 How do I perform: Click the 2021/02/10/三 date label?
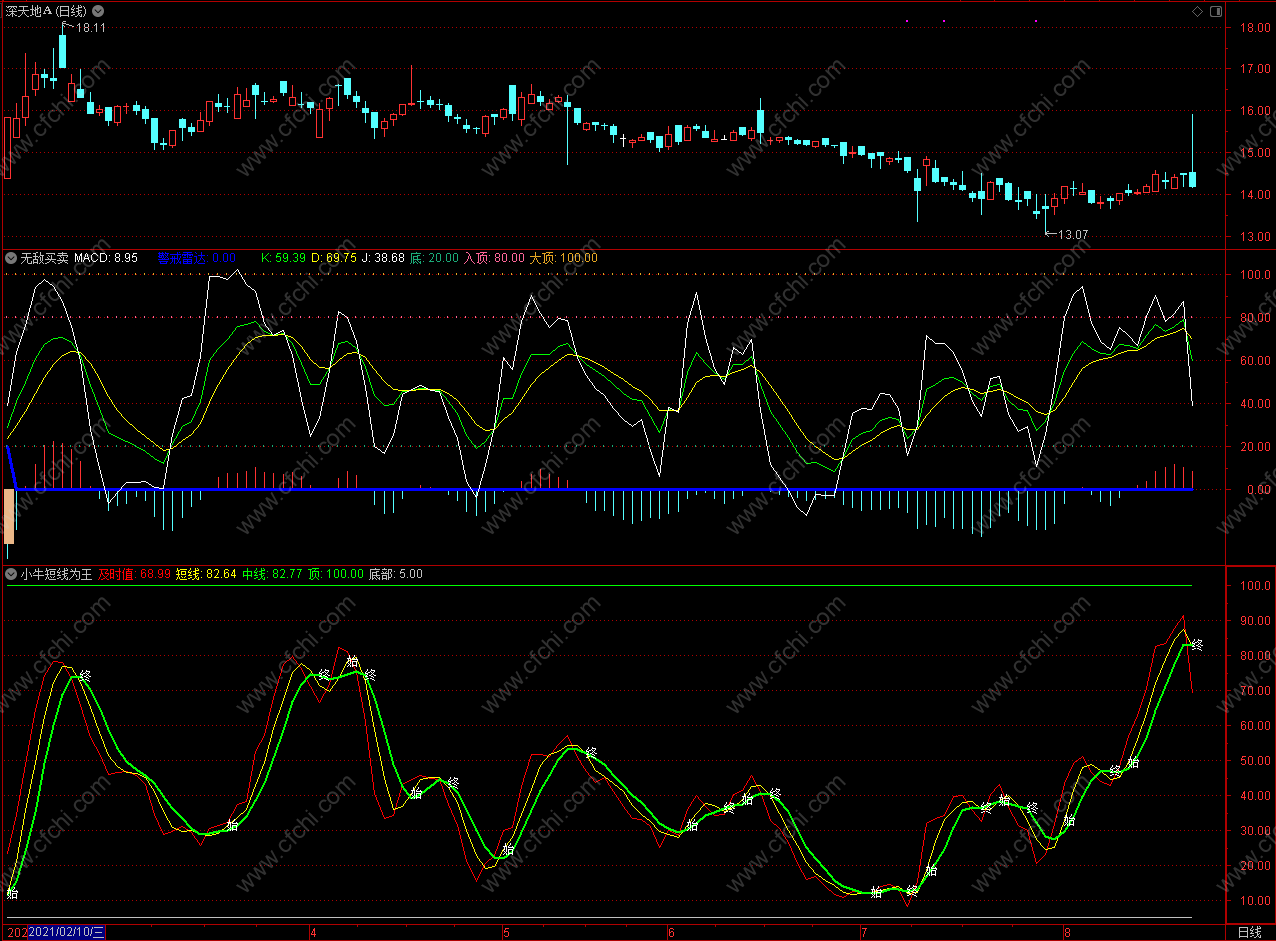67,932
